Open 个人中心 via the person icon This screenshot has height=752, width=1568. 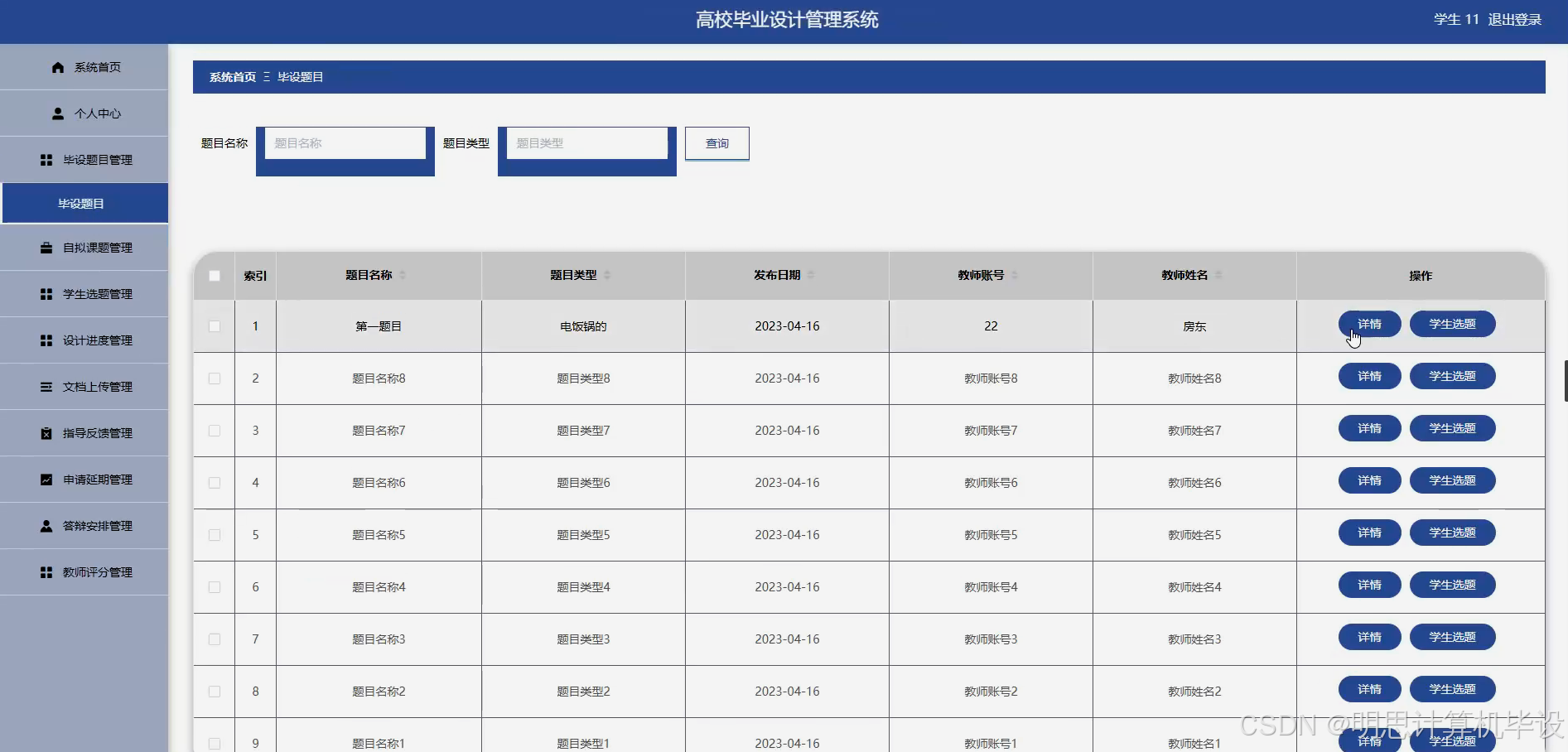56,113
